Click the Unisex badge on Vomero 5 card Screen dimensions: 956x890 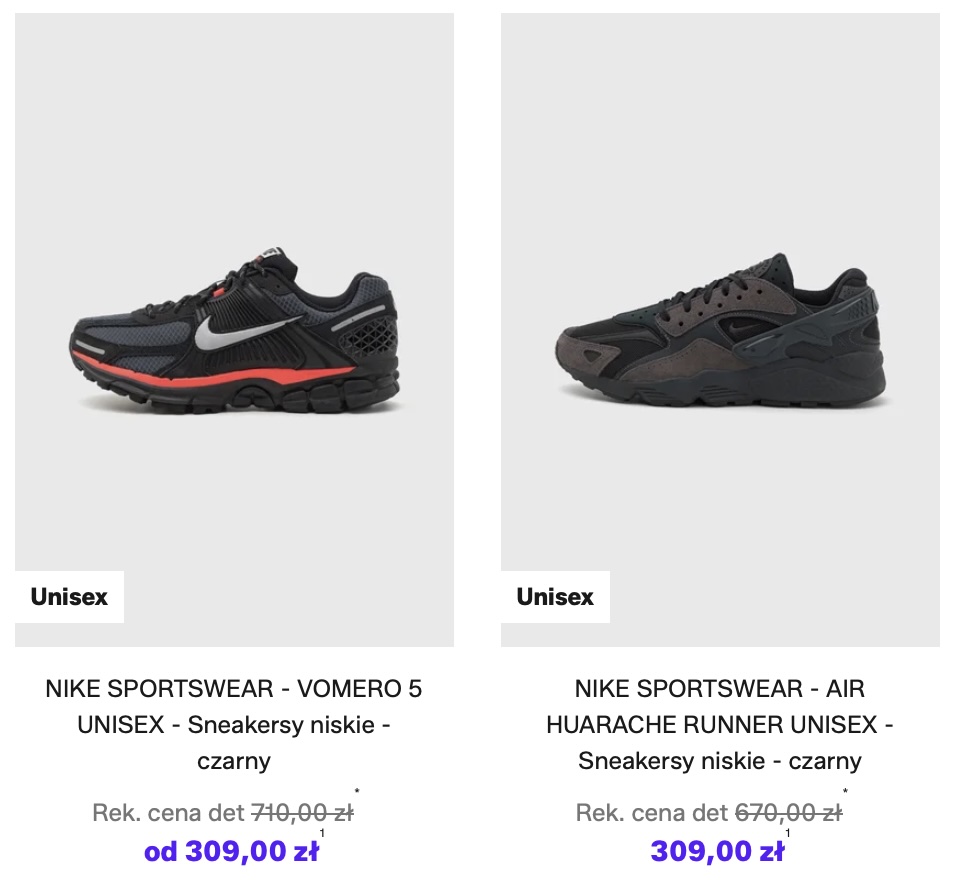[x=69, y=597]
